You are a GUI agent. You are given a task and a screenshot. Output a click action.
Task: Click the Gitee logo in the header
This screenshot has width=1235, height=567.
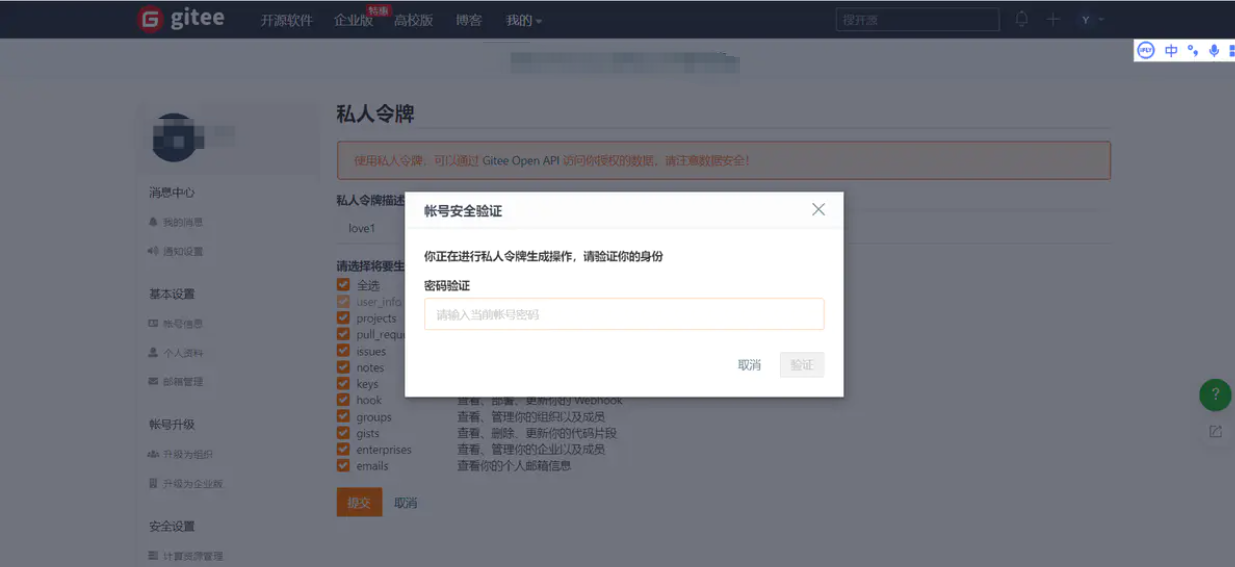[181, 19]
